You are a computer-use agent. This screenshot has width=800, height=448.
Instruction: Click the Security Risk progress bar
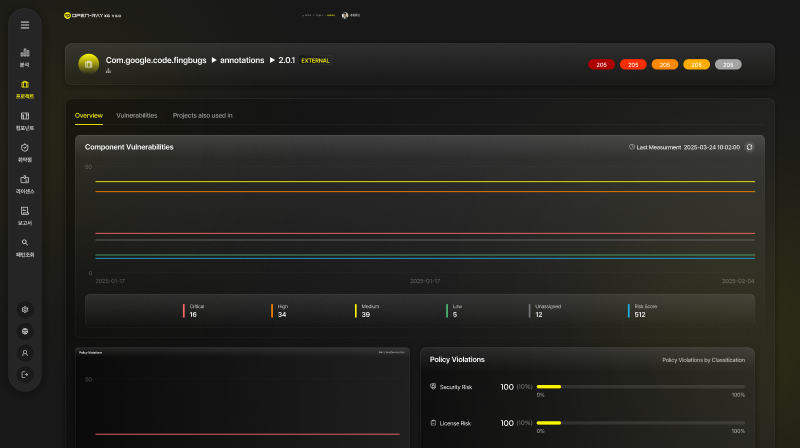click(641, 387)
